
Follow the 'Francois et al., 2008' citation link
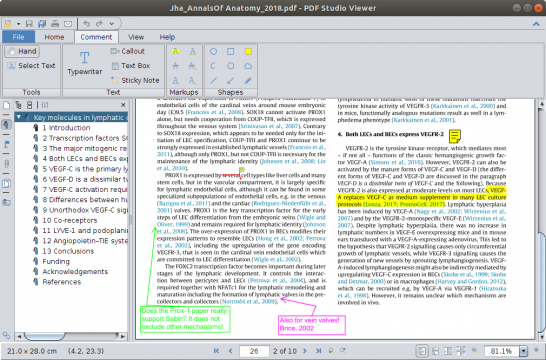214,112
